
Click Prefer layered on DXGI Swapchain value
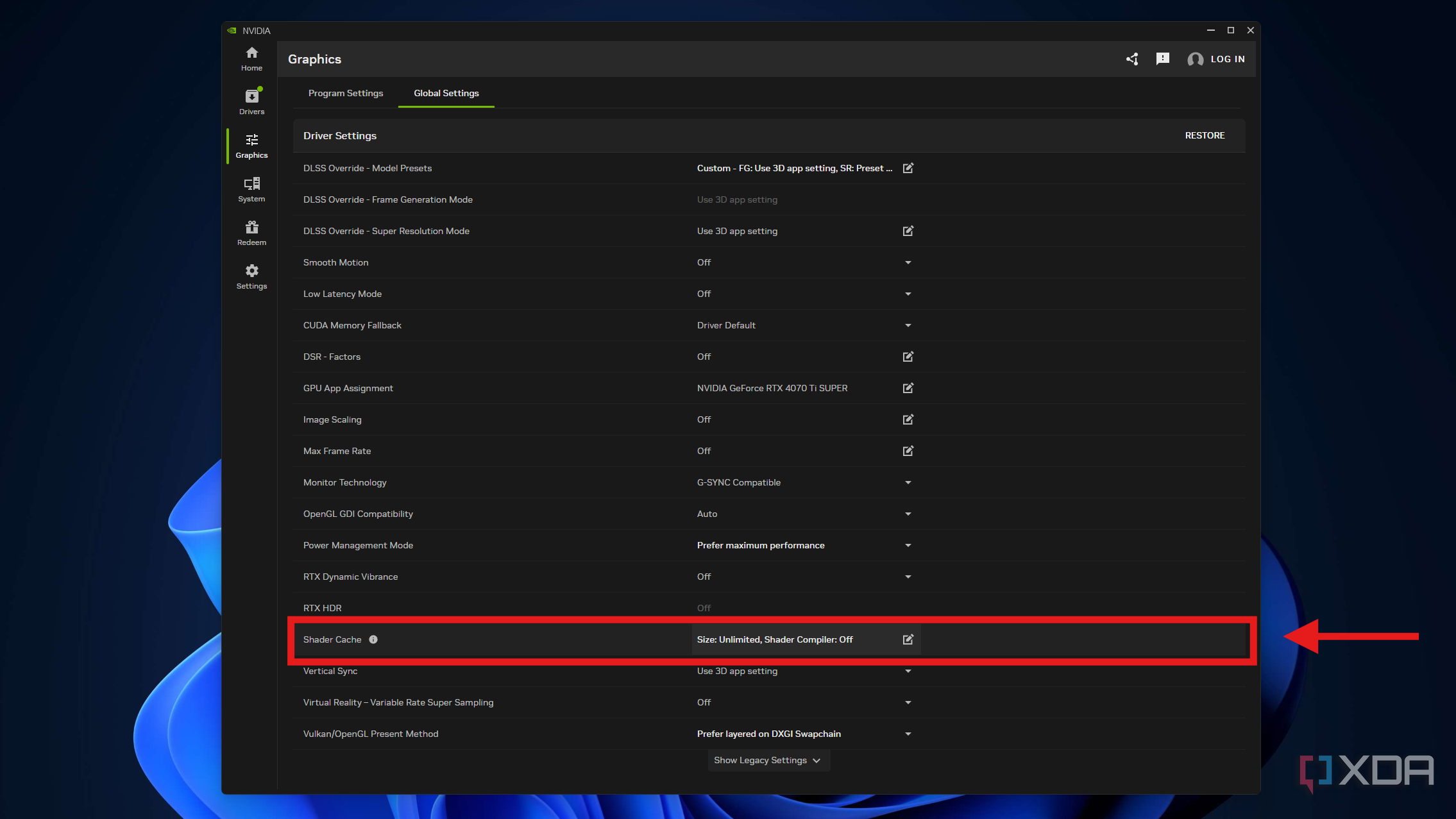point(769,734)
